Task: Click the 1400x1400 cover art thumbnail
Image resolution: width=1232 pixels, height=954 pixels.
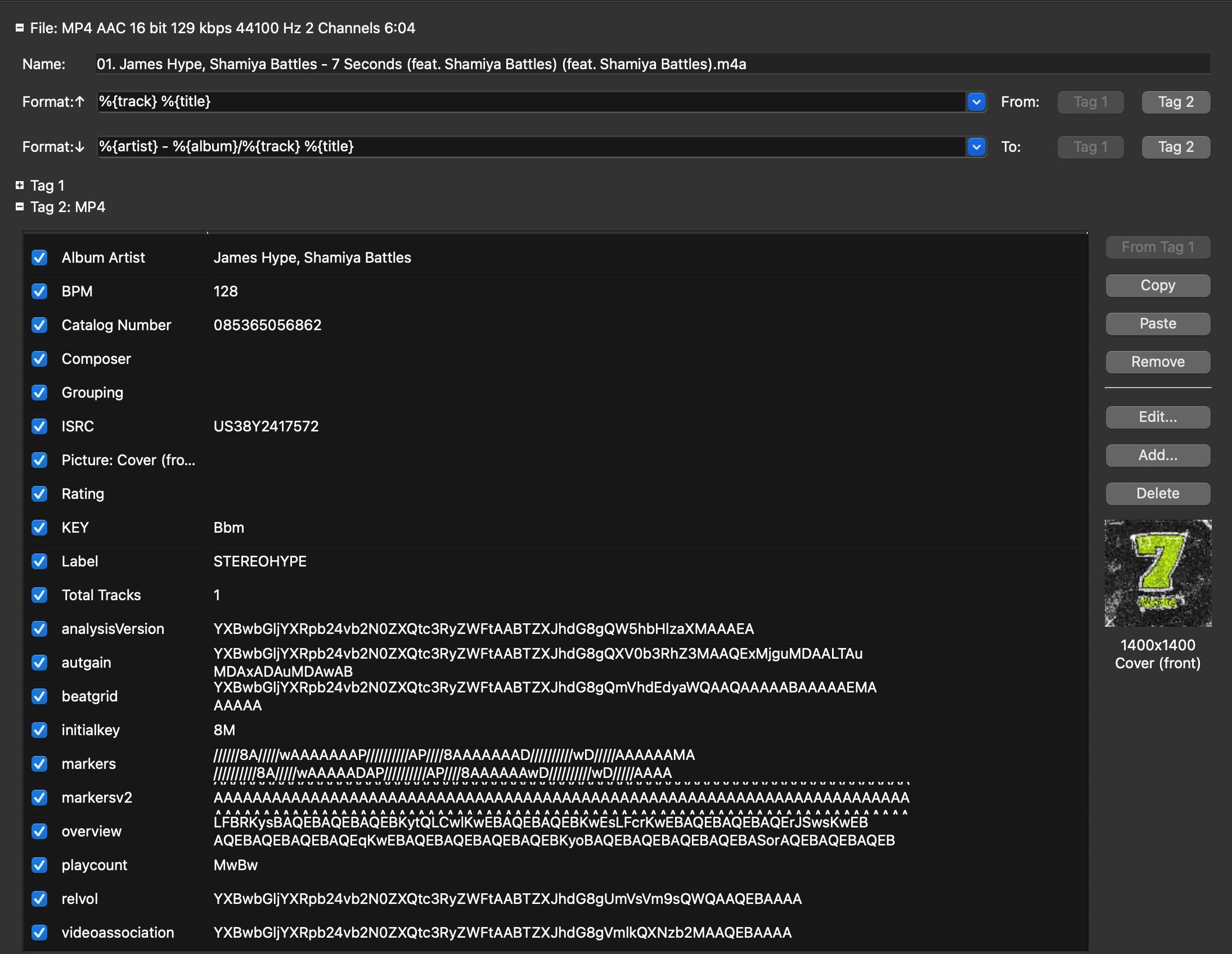Action: [1157, 573]
